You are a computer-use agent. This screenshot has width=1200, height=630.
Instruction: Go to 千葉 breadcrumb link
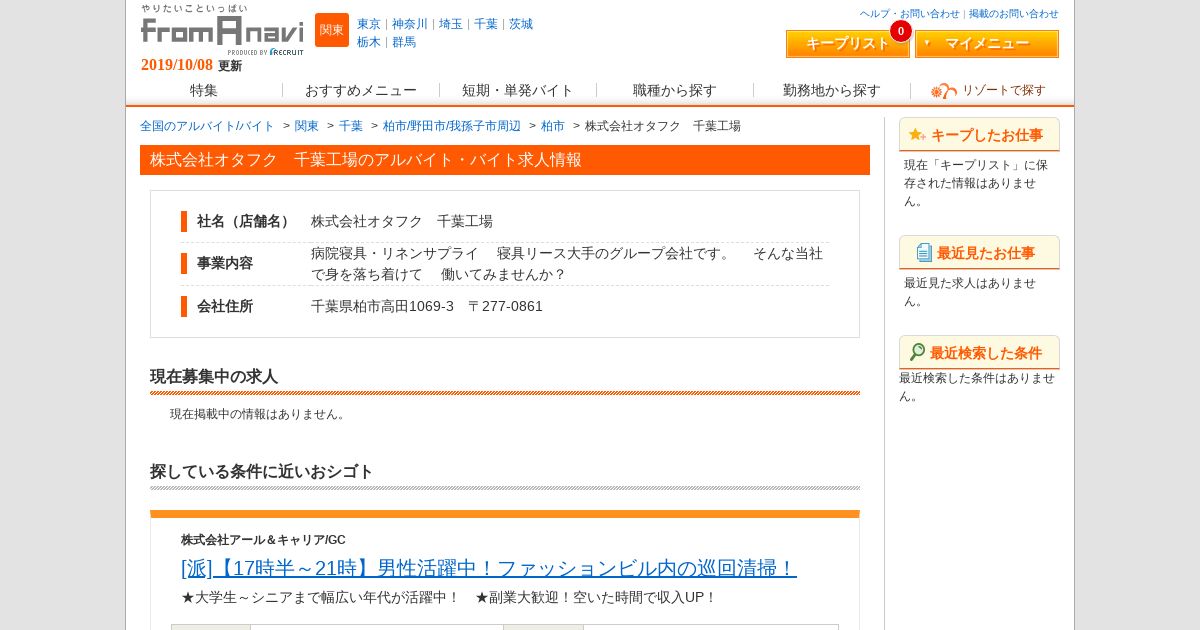351,126
